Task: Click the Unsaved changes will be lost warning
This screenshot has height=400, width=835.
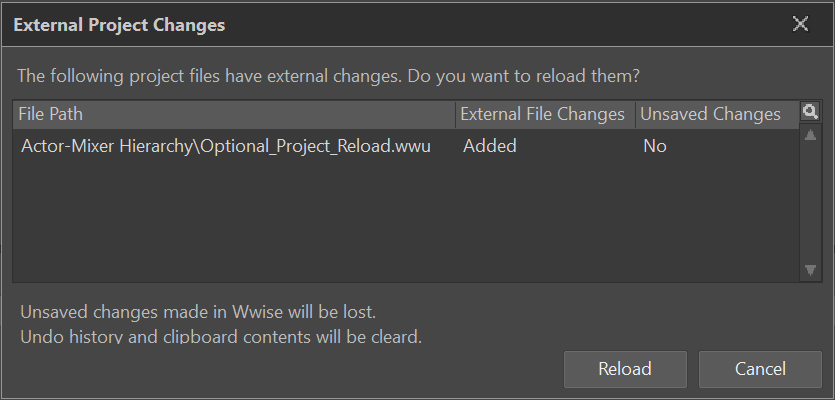Action: click(x=198, y=312)
